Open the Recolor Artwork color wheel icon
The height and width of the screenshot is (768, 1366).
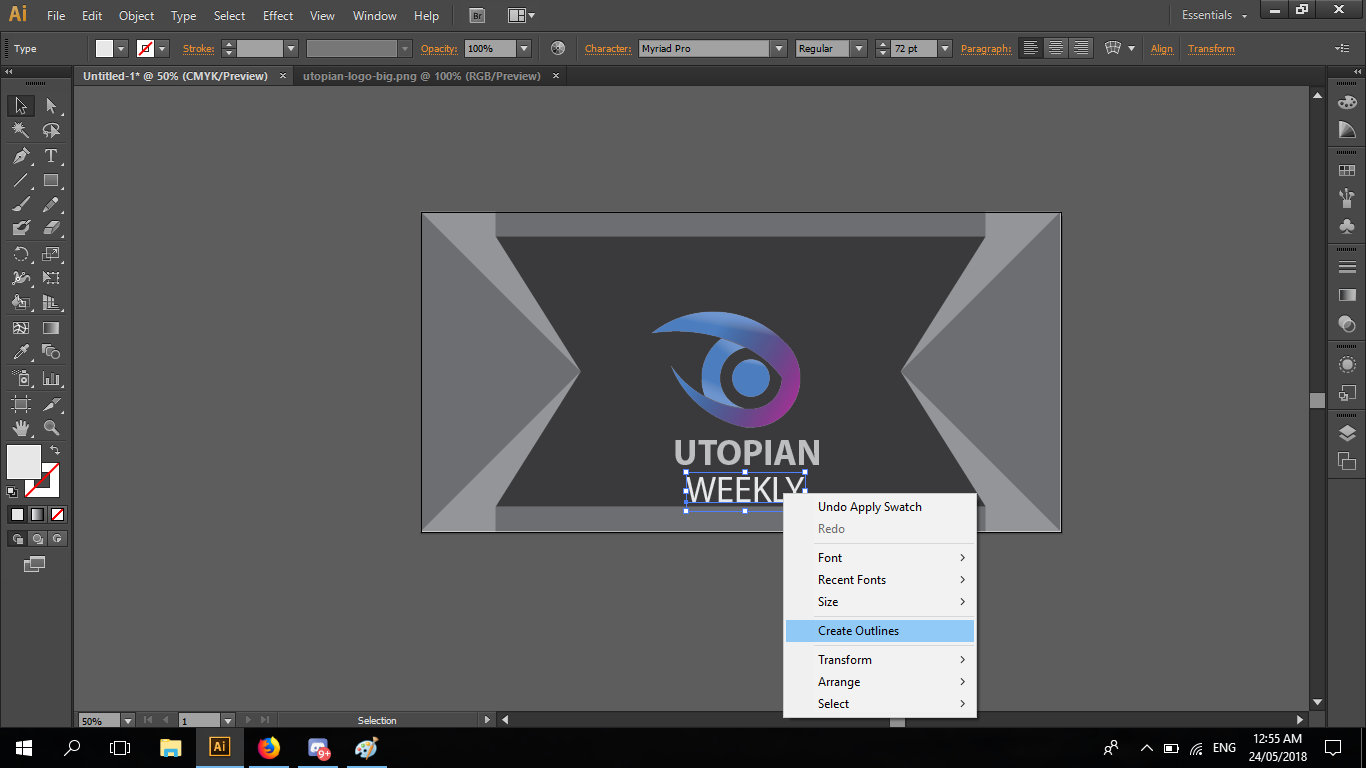(x=558, y=48)
